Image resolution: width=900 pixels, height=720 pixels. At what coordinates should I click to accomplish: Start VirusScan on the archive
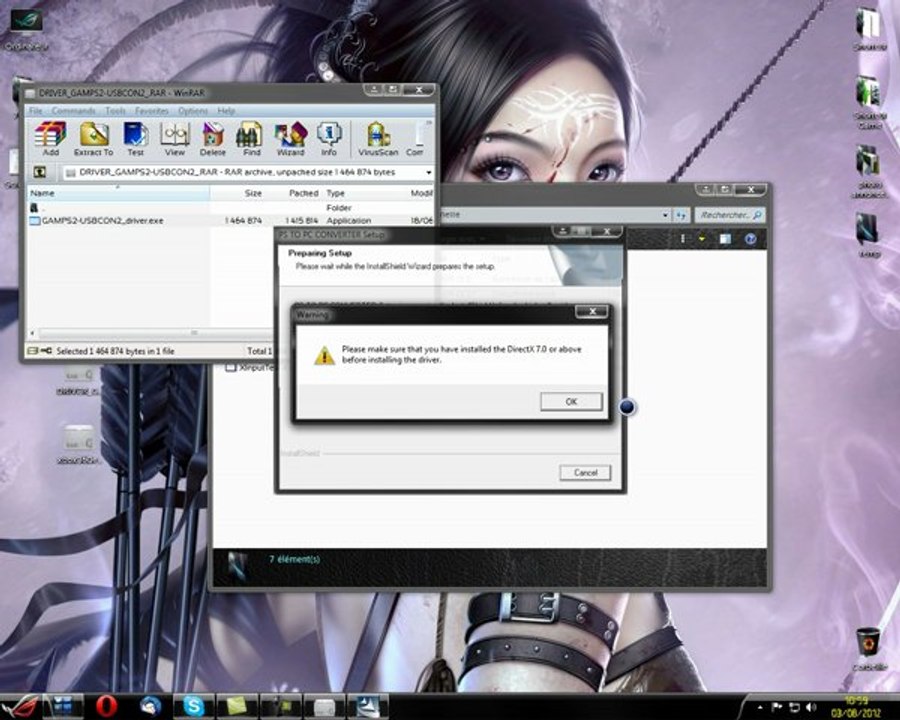pyautogui.click(x=378, y=138)
